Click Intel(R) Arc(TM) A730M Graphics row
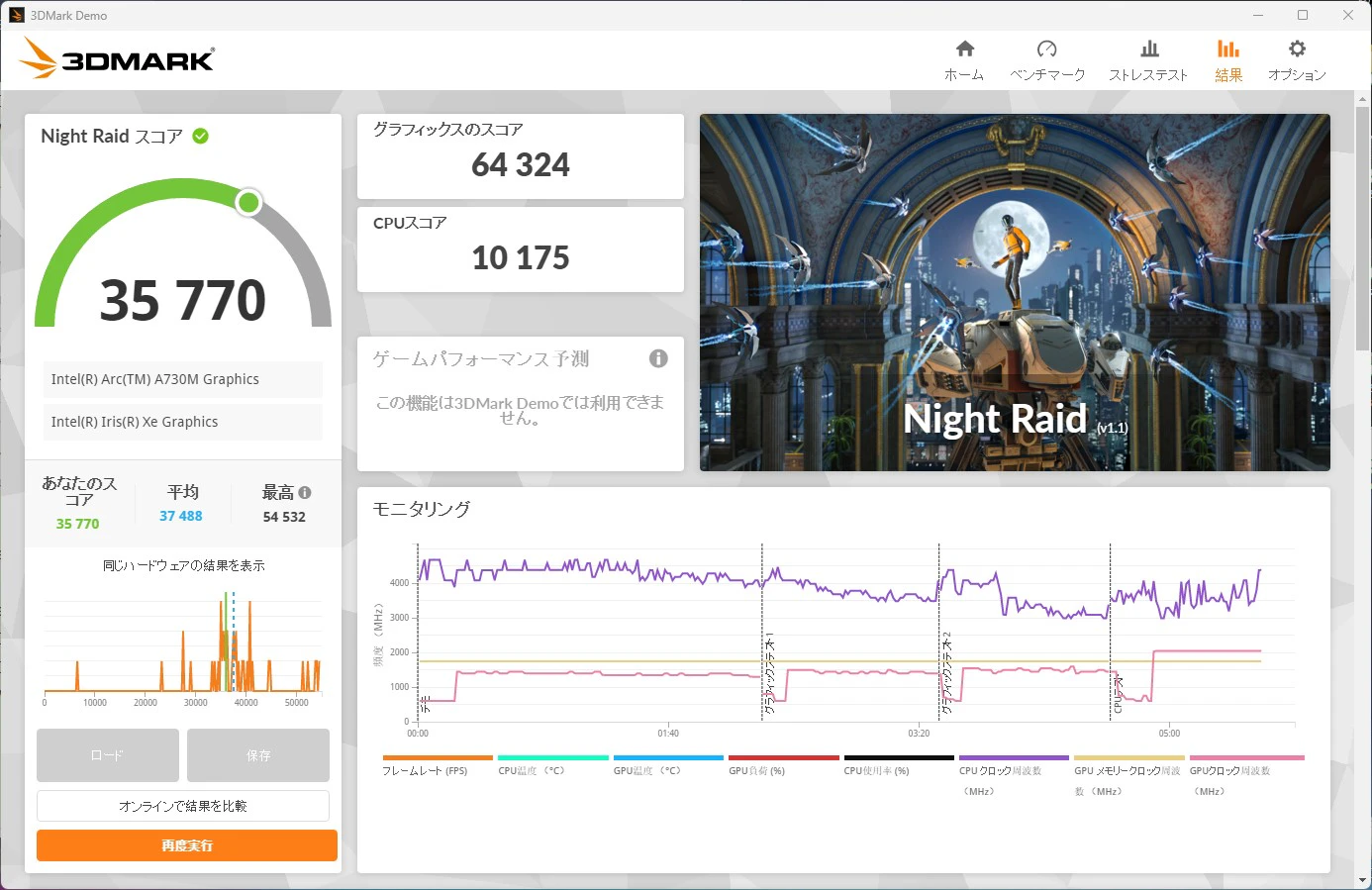Viewport: 1372px width, 890px height. (183, 379)
